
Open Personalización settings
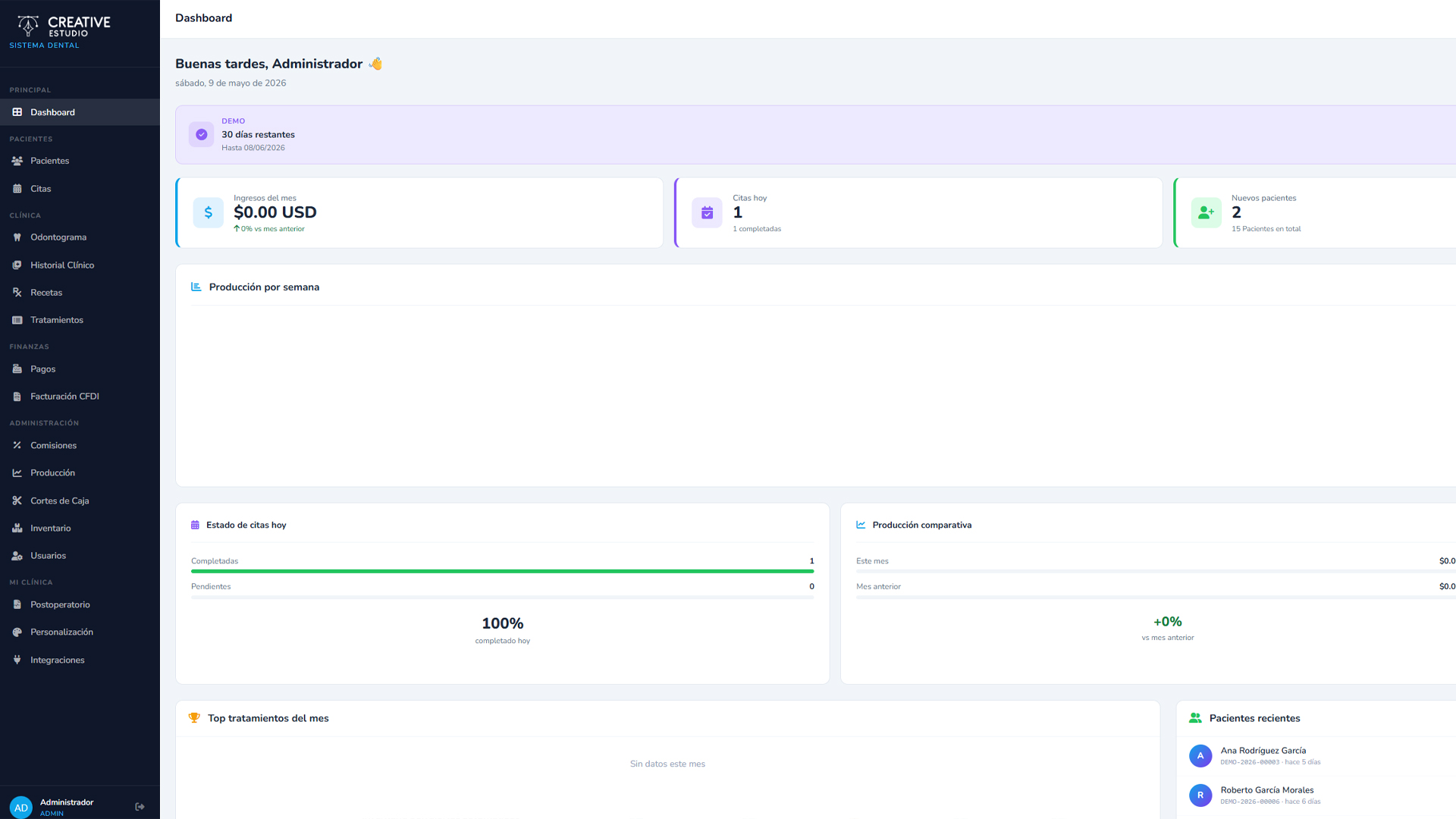80,632
